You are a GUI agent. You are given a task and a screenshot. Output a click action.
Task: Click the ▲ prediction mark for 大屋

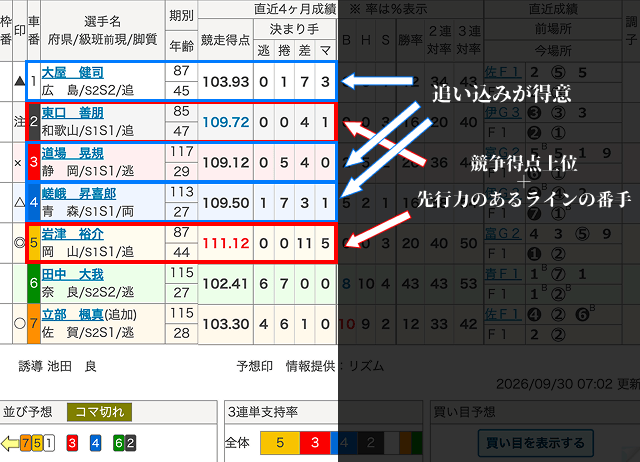click(20, 81)
